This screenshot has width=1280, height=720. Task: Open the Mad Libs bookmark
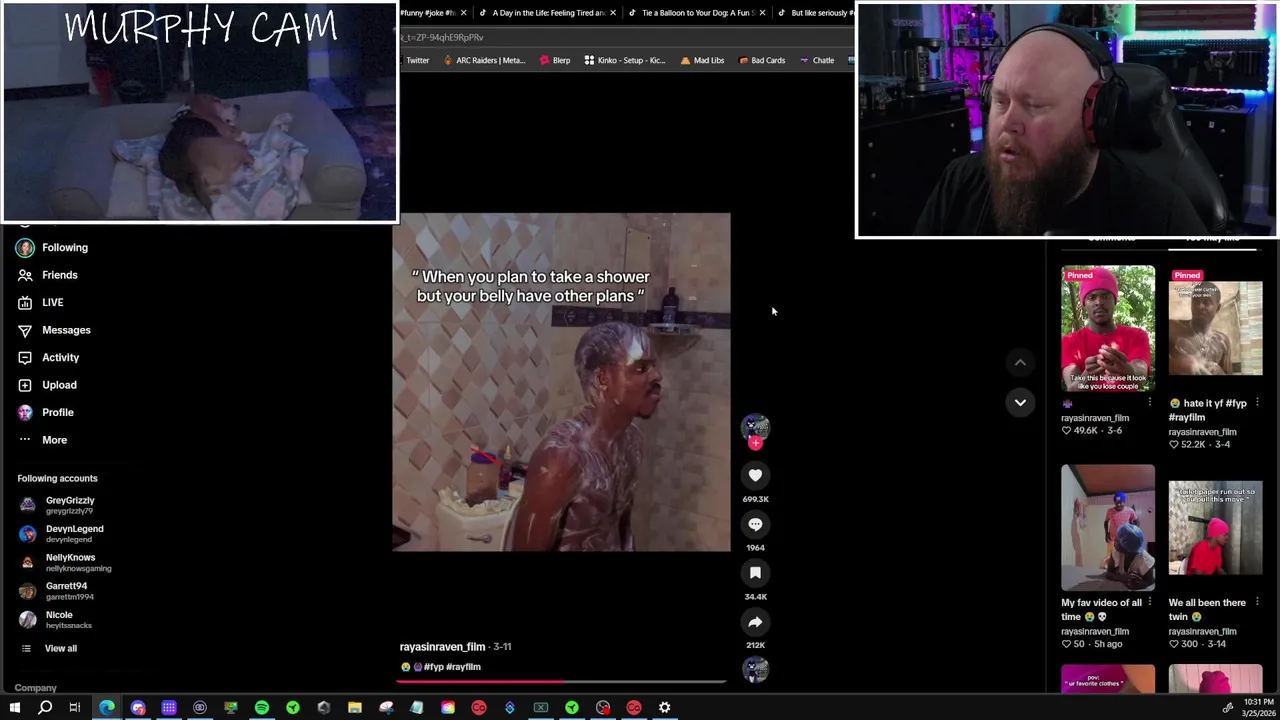click(x=701, y=60)
